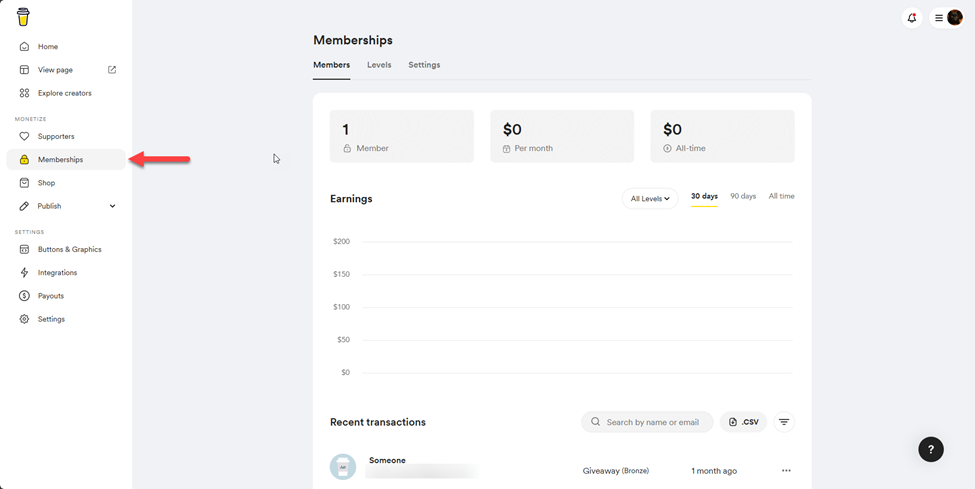Open Someone's member avatar thumbnail
The height and width of the screenshot is (489, 975).
pos(343,467)
